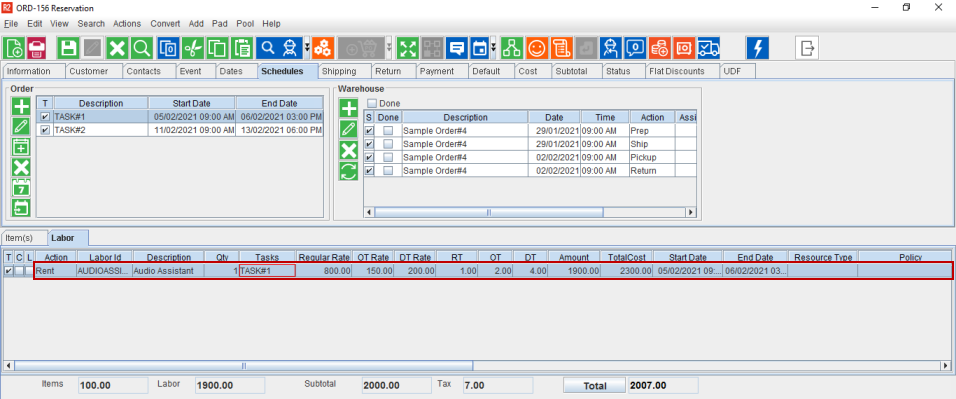Open the Convert menu

[165, 24]
